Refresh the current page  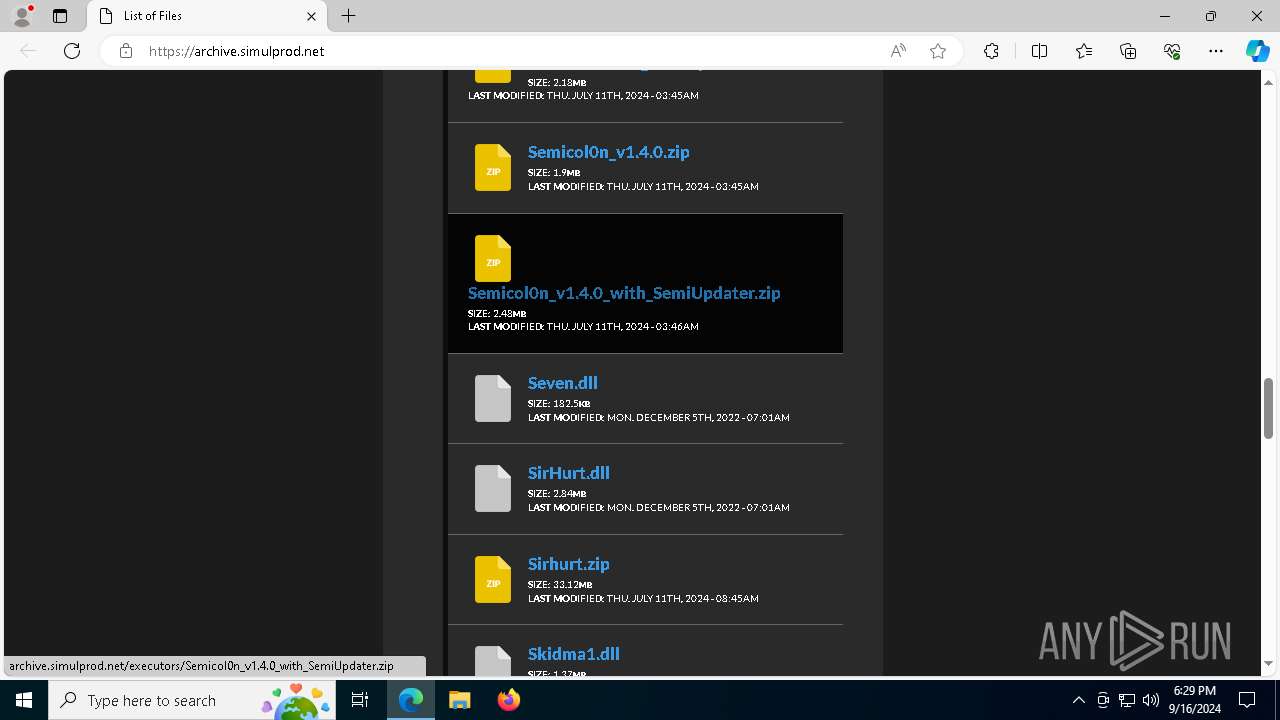point(72,51)
